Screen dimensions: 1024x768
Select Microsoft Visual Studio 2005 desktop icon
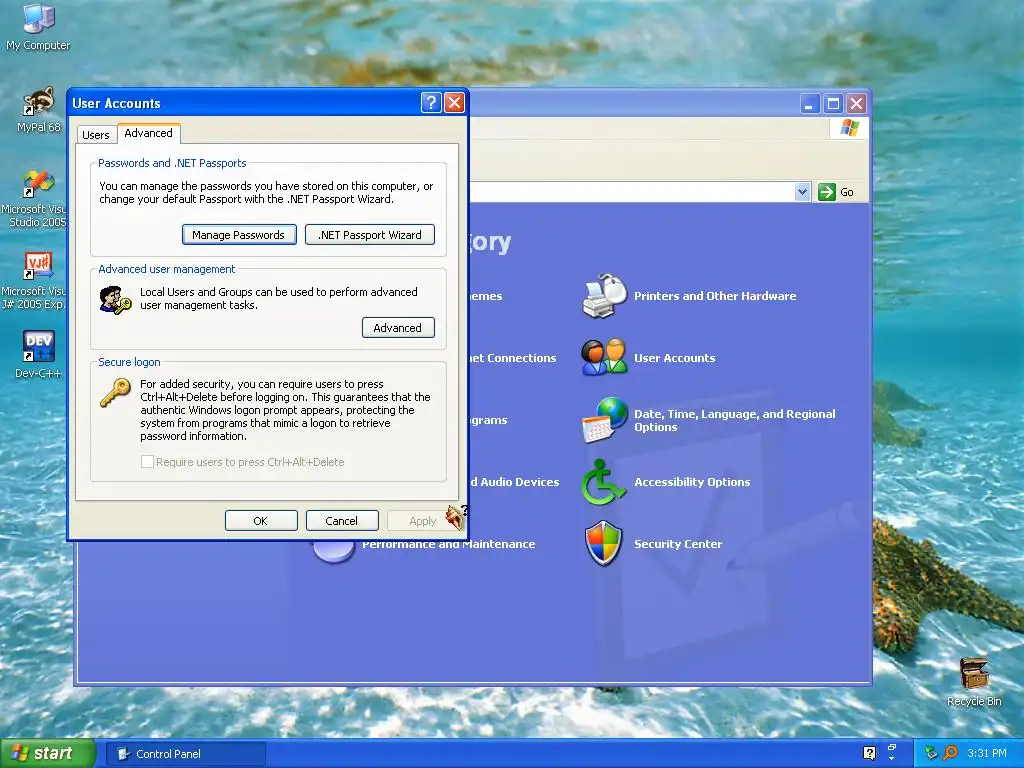pos(36,198)
